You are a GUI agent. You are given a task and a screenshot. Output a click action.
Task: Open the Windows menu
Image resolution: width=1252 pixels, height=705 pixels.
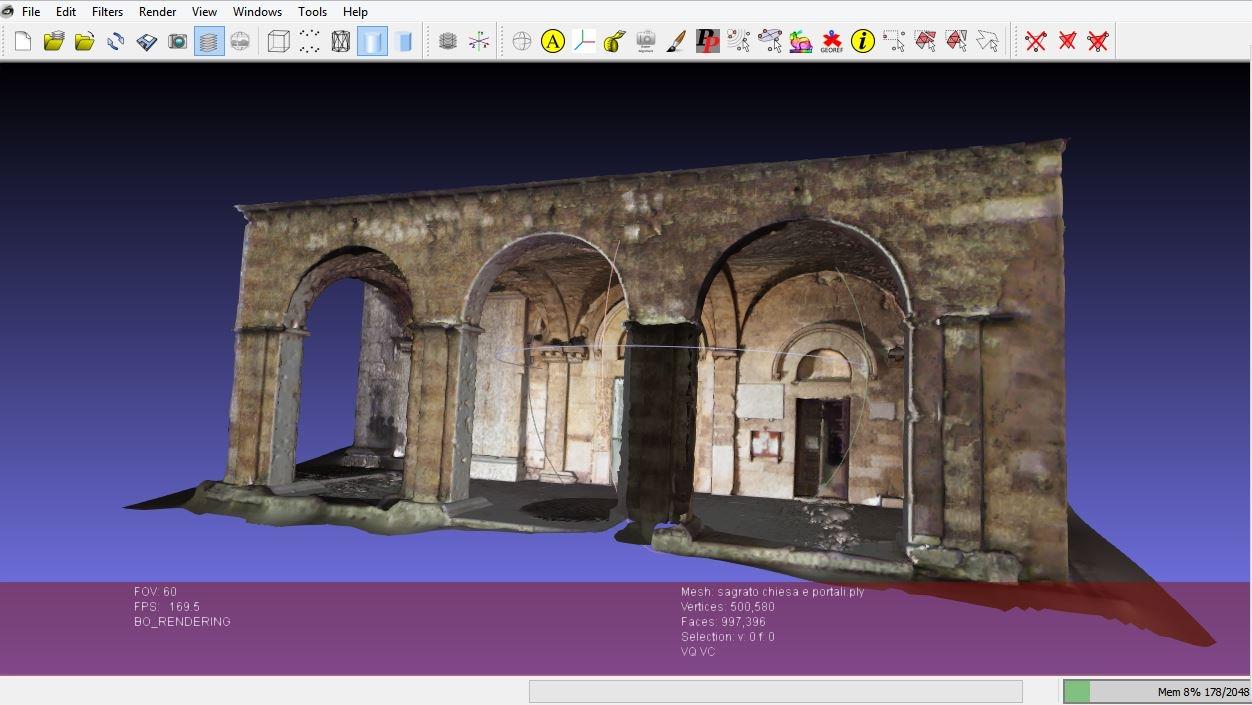click(x=257, y=12)
